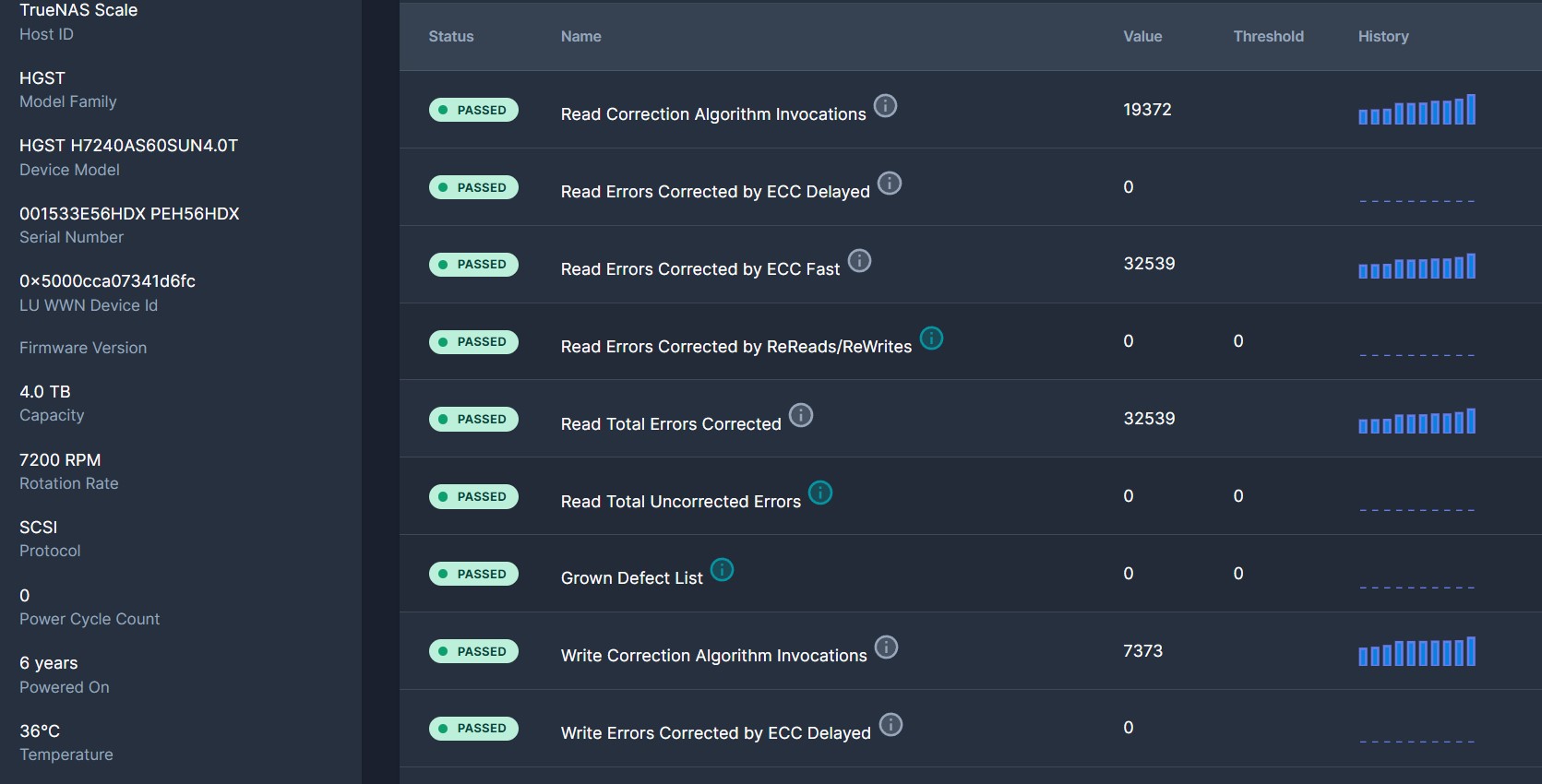The image size is (1542, 784).
Task: Select the 'Grown Defect List' name
Action: pyautogui.click(x=632, y=578)
